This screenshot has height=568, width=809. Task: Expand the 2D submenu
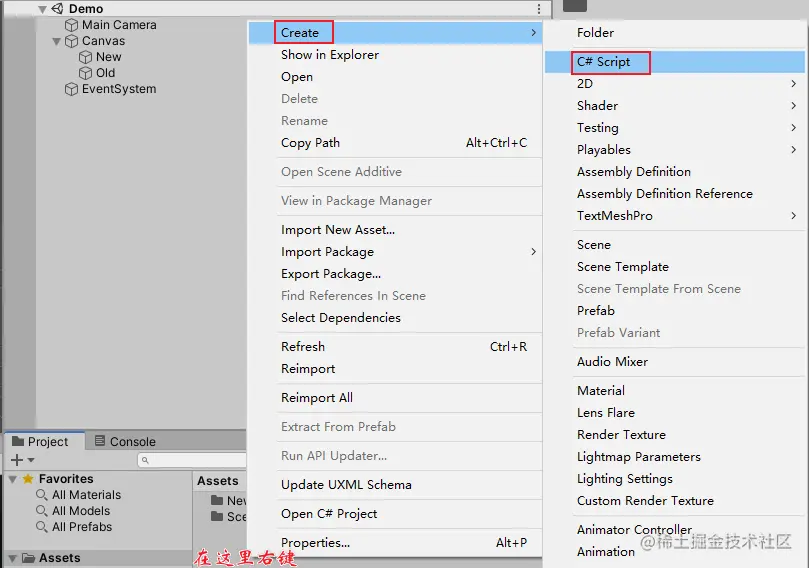coord(794,84)
